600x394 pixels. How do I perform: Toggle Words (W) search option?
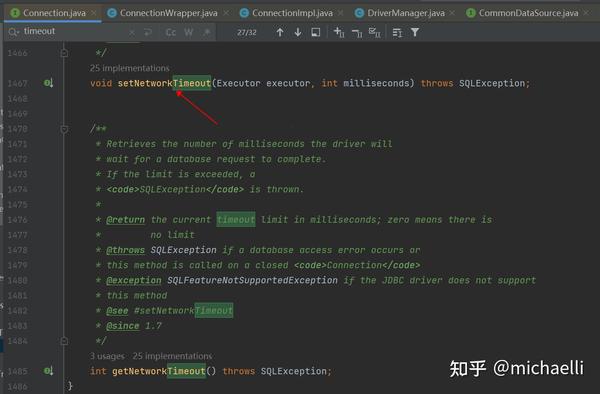[x=189, y=33]
